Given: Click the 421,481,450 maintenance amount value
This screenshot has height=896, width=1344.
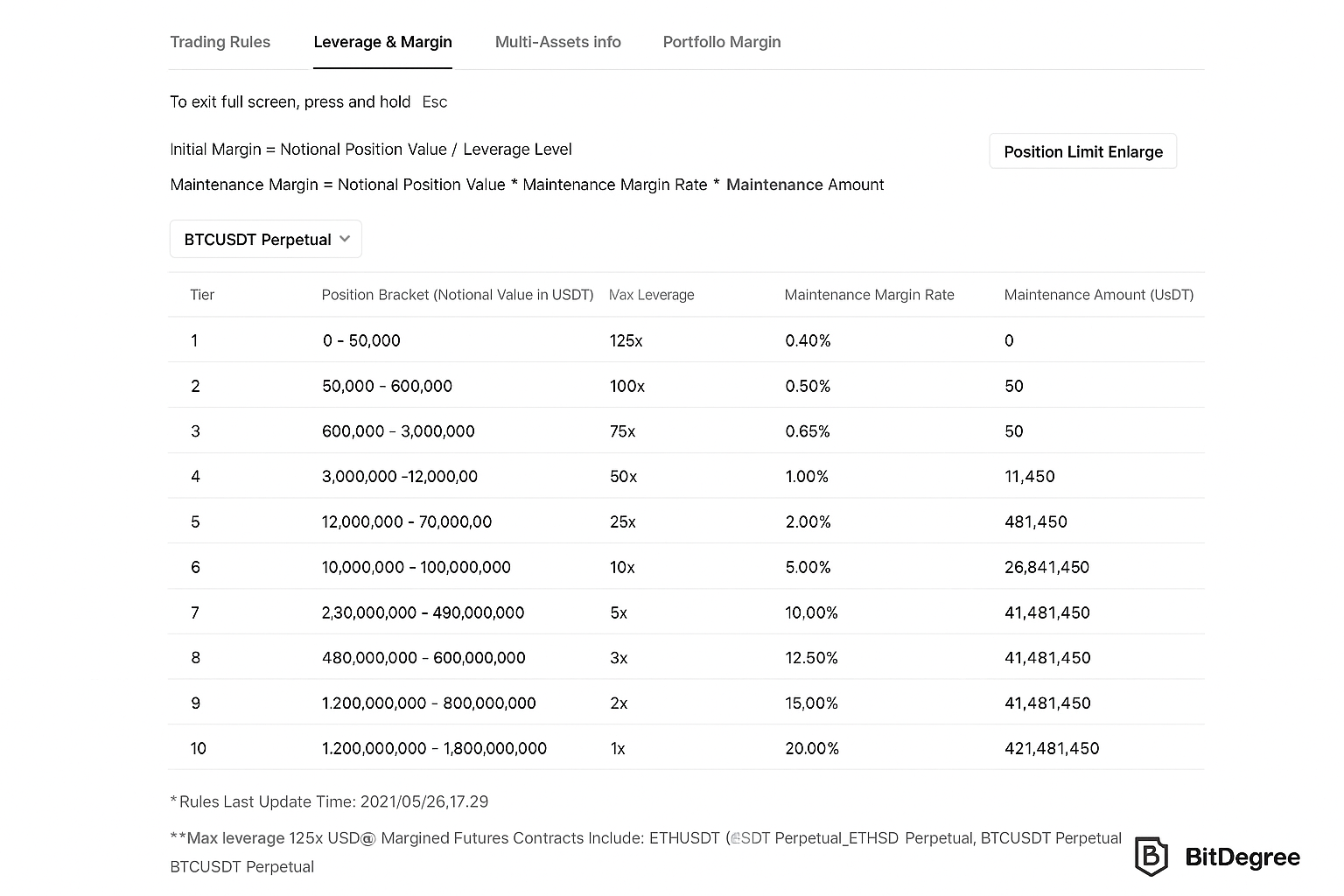Looking at the screenshot, I should pyautogui.click(x=1052, y=748).
